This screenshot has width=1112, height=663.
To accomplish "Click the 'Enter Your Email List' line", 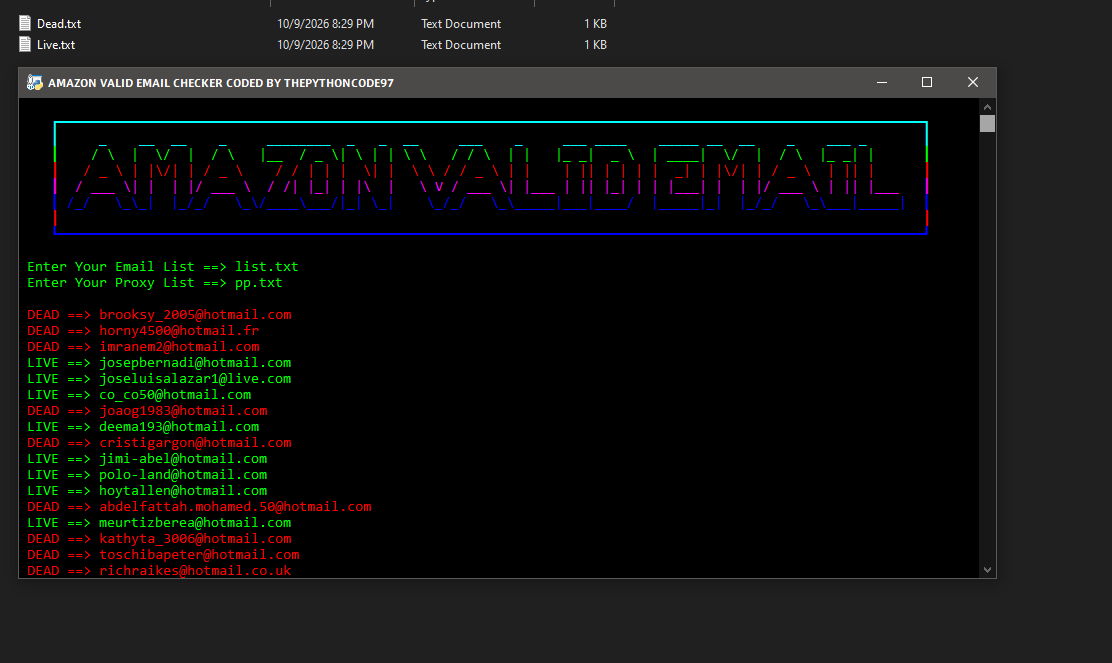I will (x=163, y=267).
